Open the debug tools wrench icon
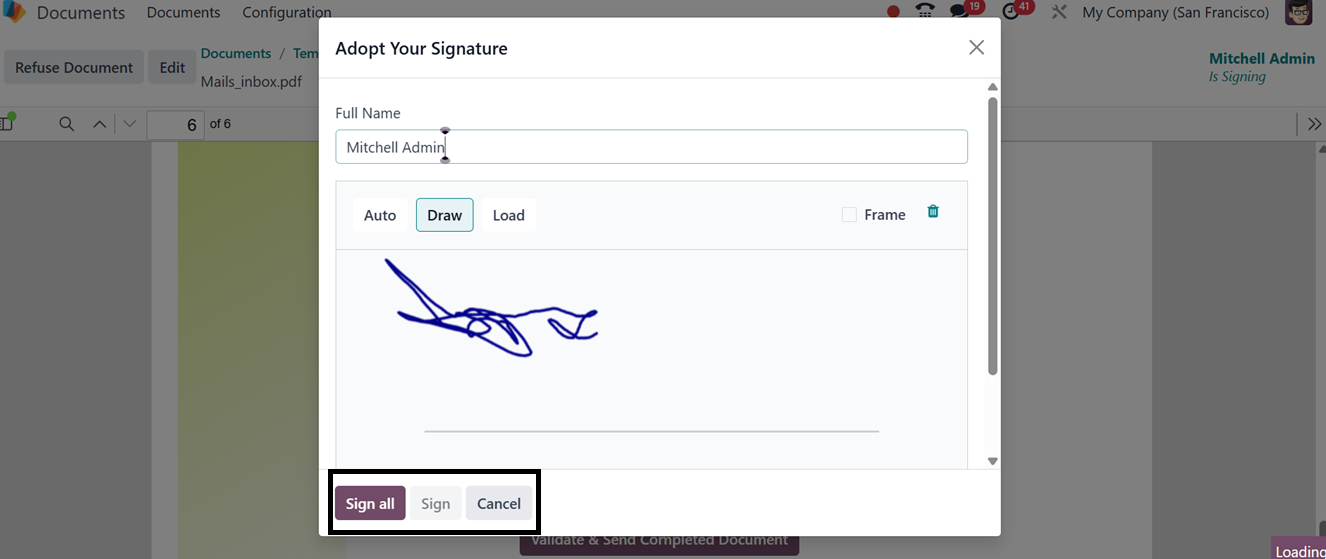Viewport: 1326px width, 559px height. click(1059, 12)
